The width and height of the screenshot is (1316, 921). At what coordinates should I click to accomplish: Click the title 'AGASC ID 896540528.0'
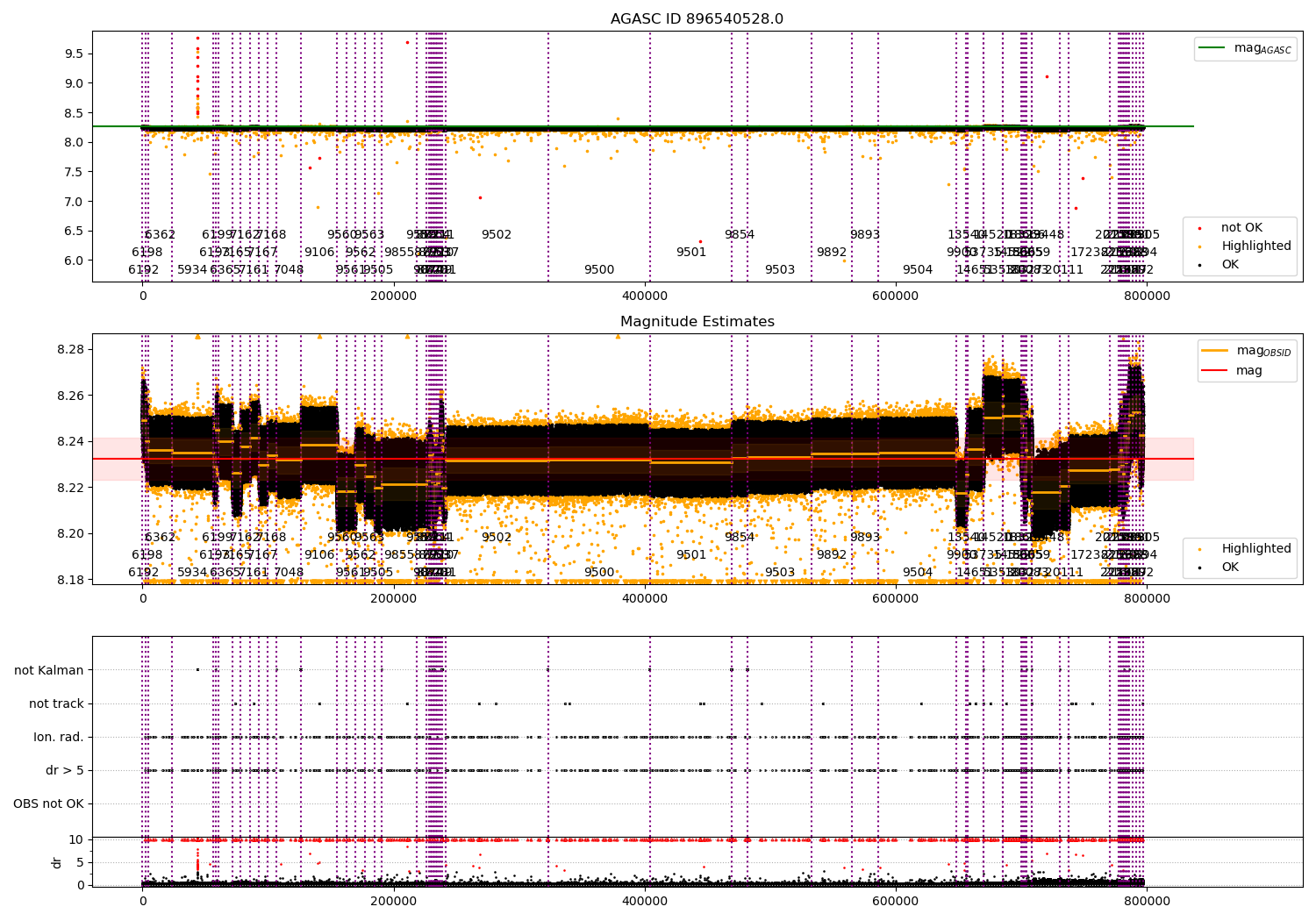click(697, 19)
